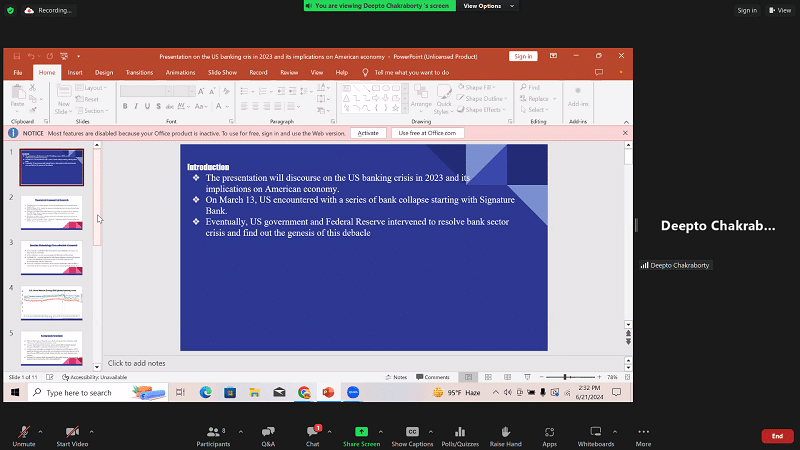The width and height of the screenshot is (800, 450).
Task: Expand the View Options dropdown
Action: (486, 6)
